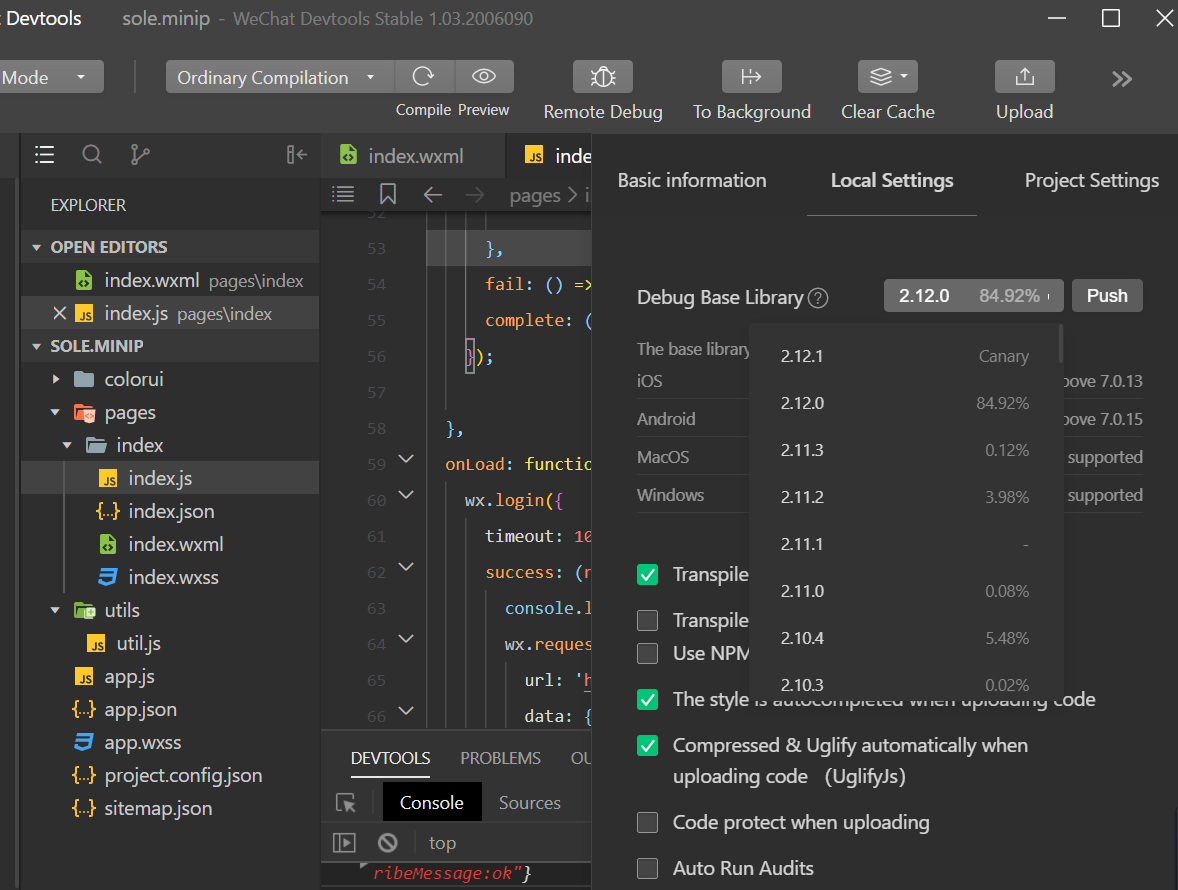Image resolution: width=1178 pixels, height=890 pixels.
Task: Toggle the editor outline list icon
Action: pos(343,195)
